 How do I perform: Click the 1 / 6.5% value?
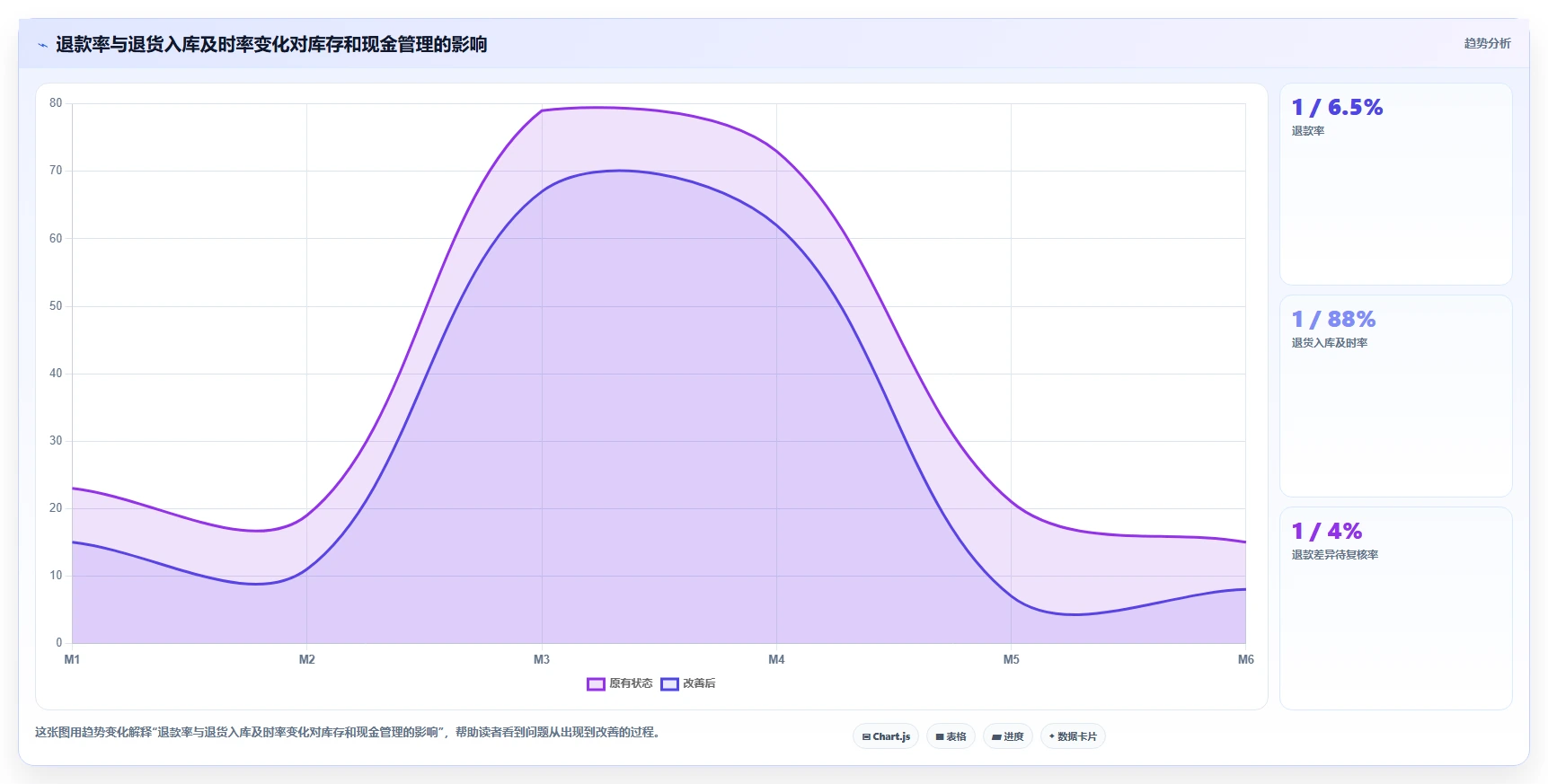point(1337,107)
